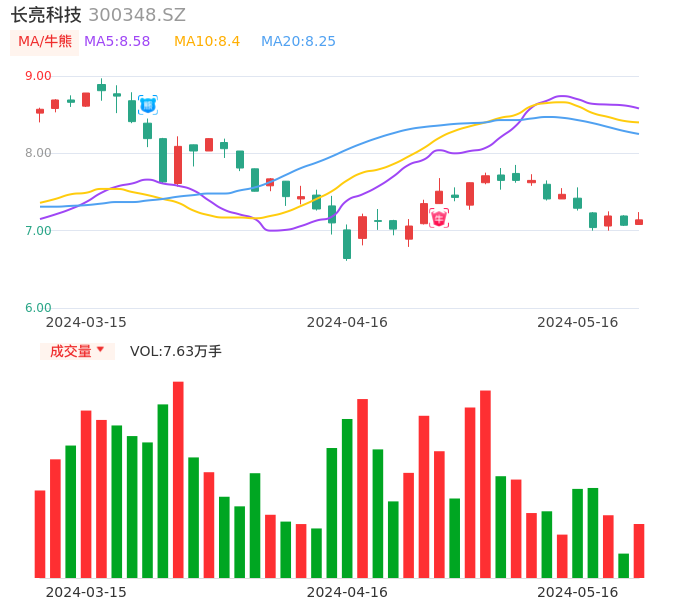Click price chart date 2024-05-16
The width and height of the screenshot is (686, 606).
[x=578, y=322]
